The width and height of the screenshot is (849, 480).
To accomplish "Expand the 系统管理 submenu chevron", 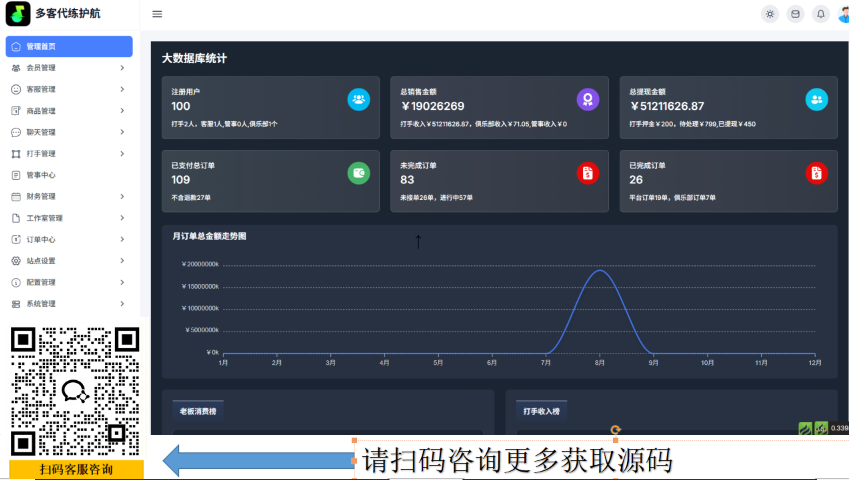I will tap(122, 304).
